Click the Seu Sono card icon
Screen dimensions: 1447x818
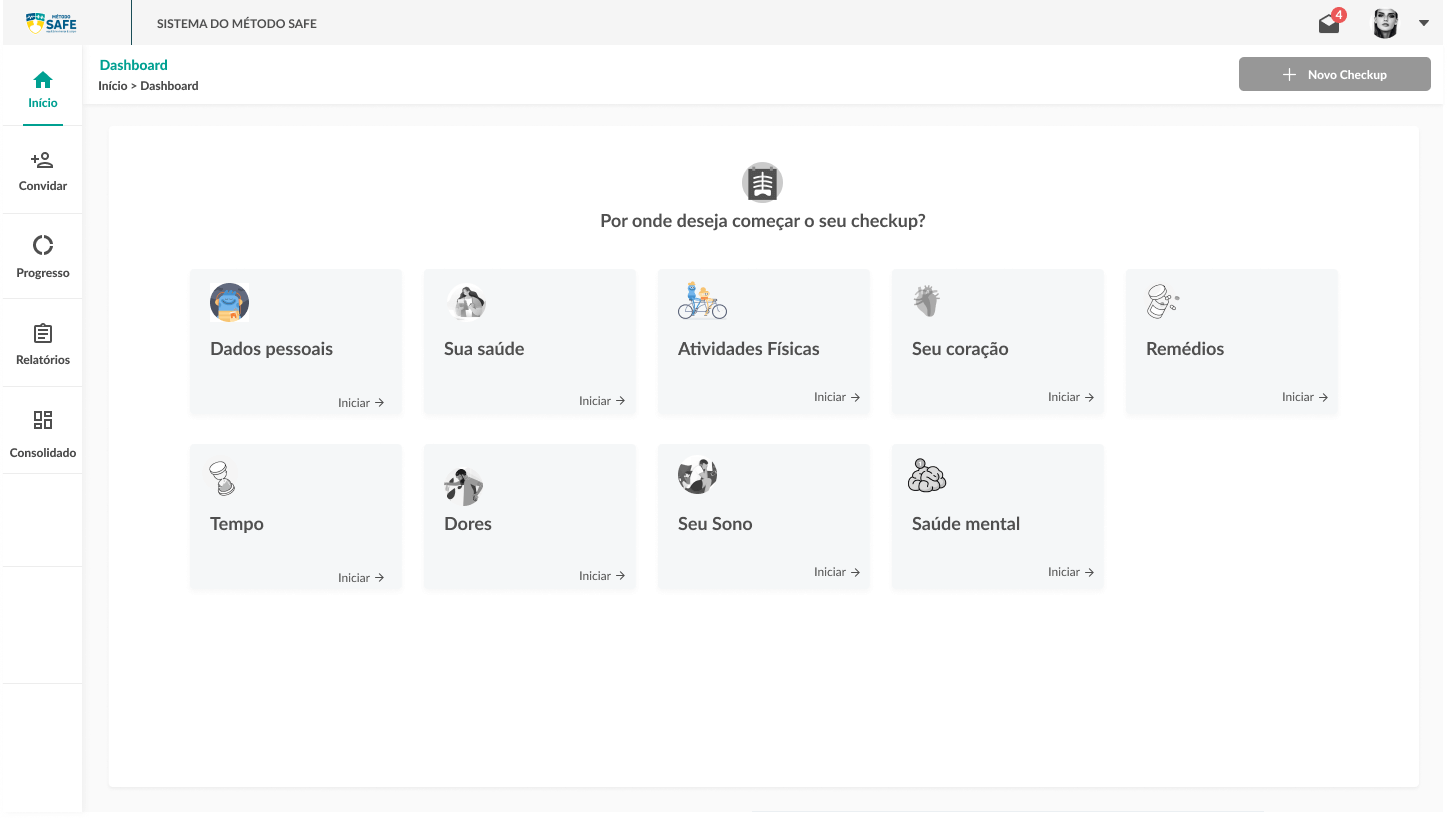(698, 475)
